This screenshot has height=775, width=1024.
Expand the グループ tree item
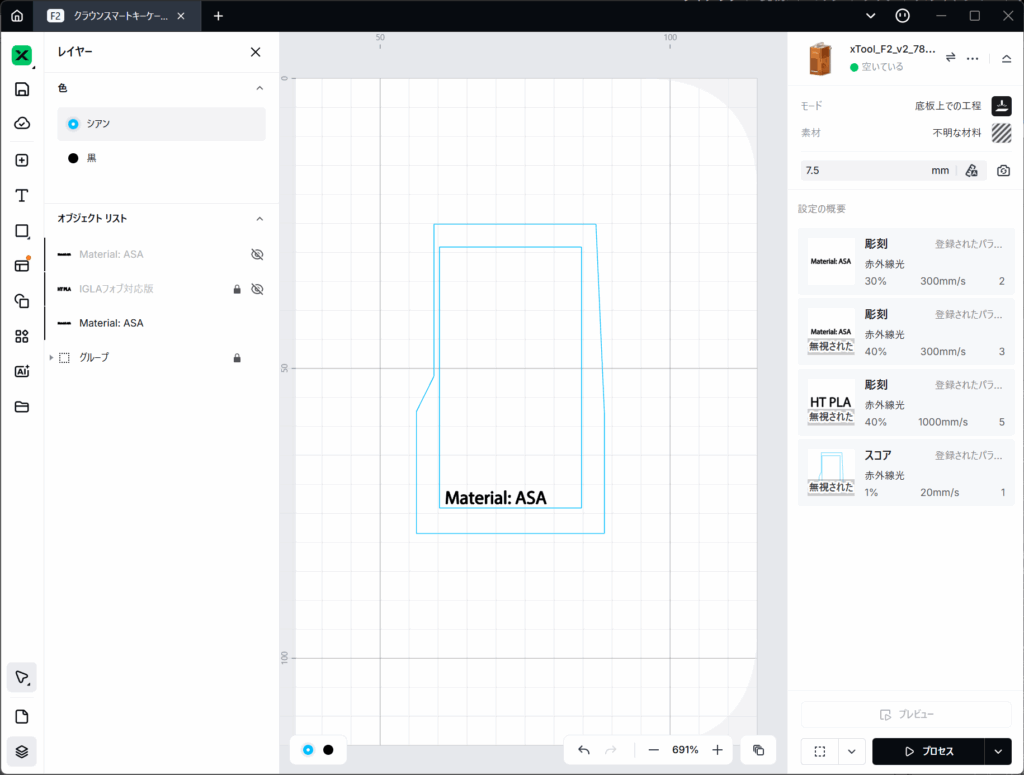coord(51,357)
